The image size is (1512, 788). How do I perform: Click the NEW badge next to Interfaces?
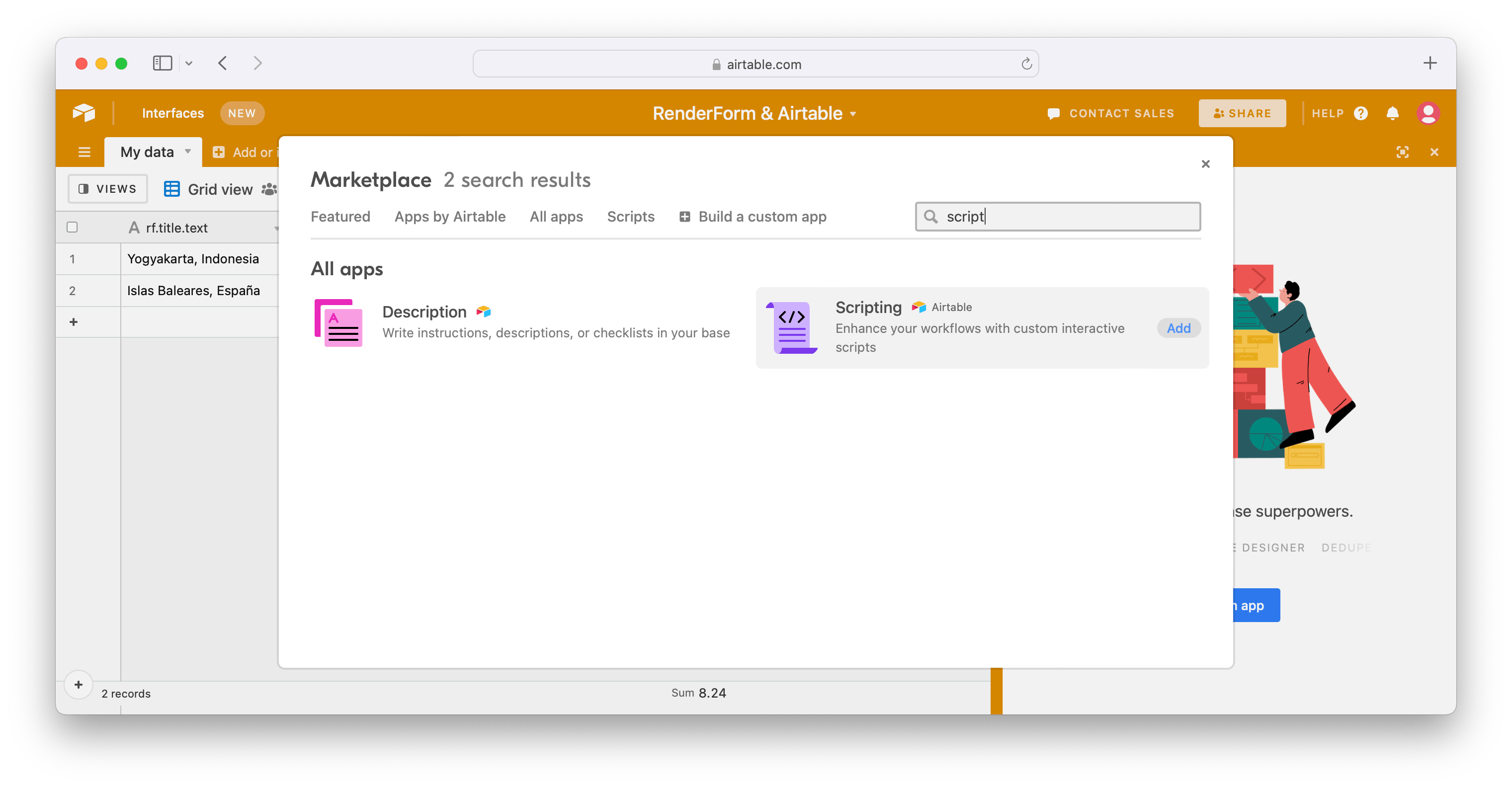point(242,113)
